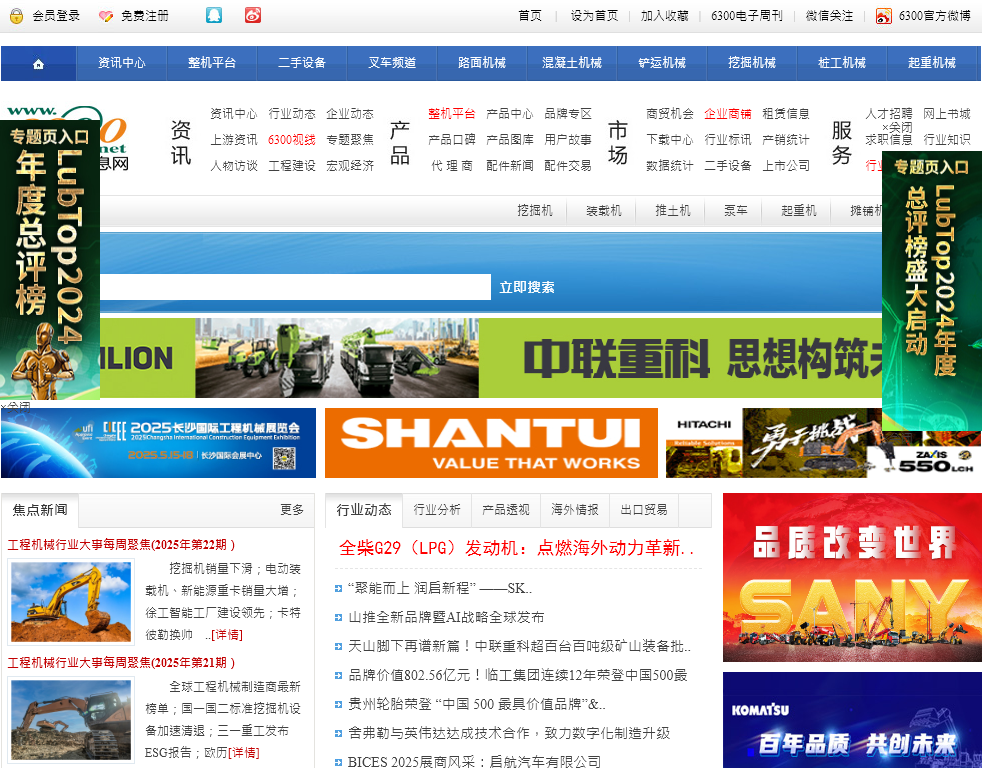
Task: Click the free registration heart icon
Action: click(x=106, y=16)
